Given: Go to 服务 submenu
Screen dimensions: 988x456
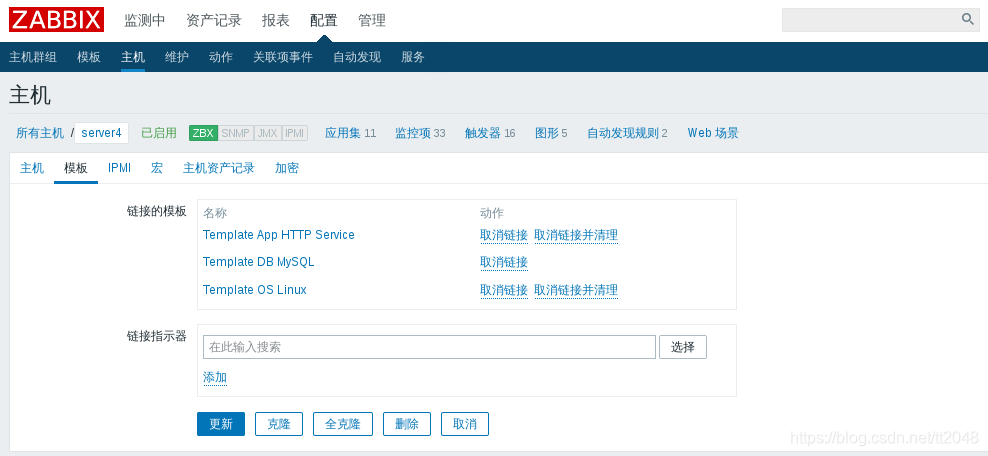Looking at the screenshot, I should click(x=413, y=57).
